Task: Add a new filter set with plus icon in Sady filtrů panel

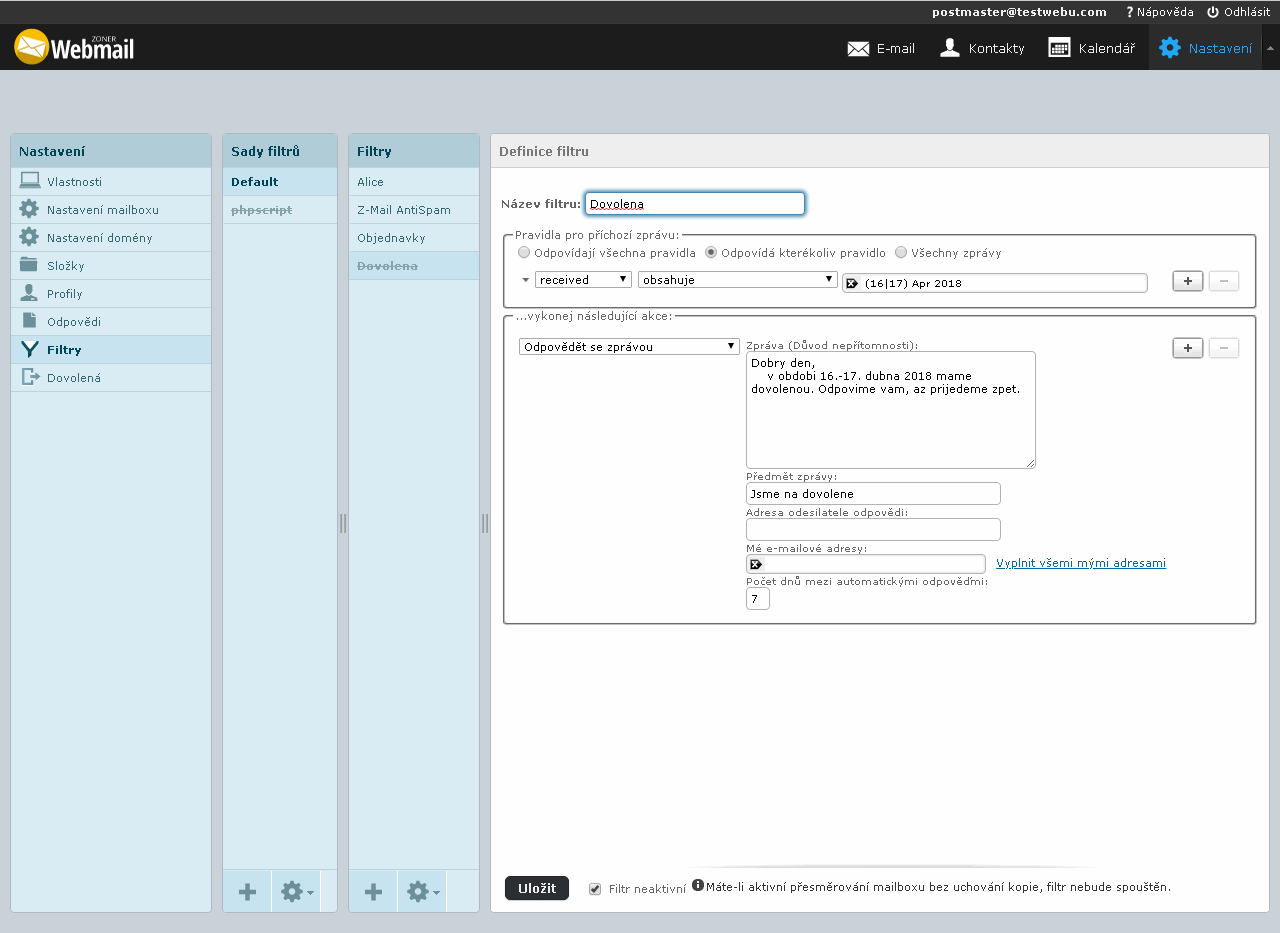Action: [x=247, y=892]
